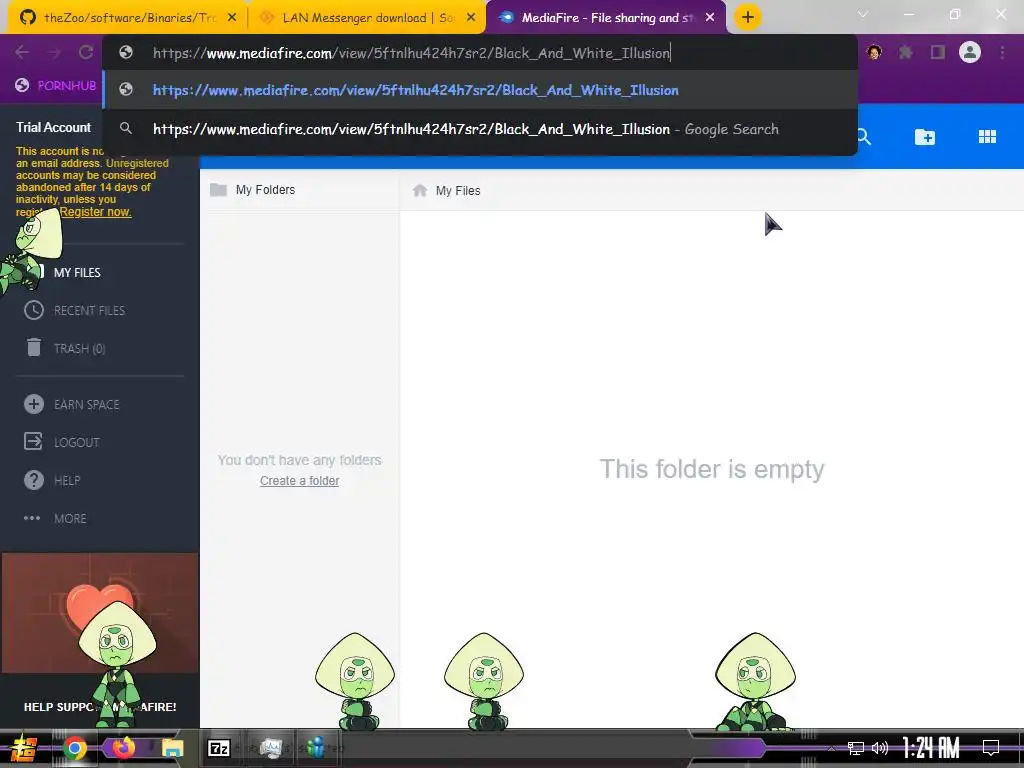Open the Windows Start menu button
This screenshot has height=768, width=1024.
[23, 748]
